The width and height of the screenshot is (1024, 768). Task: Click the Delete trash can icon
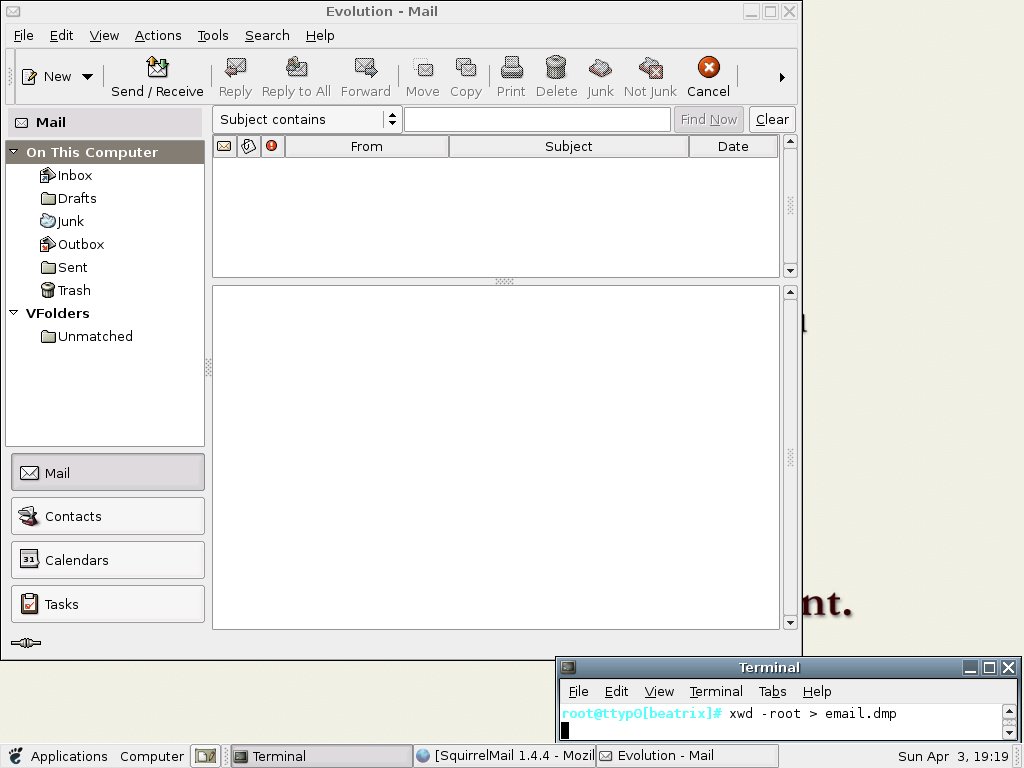point(556,67)
